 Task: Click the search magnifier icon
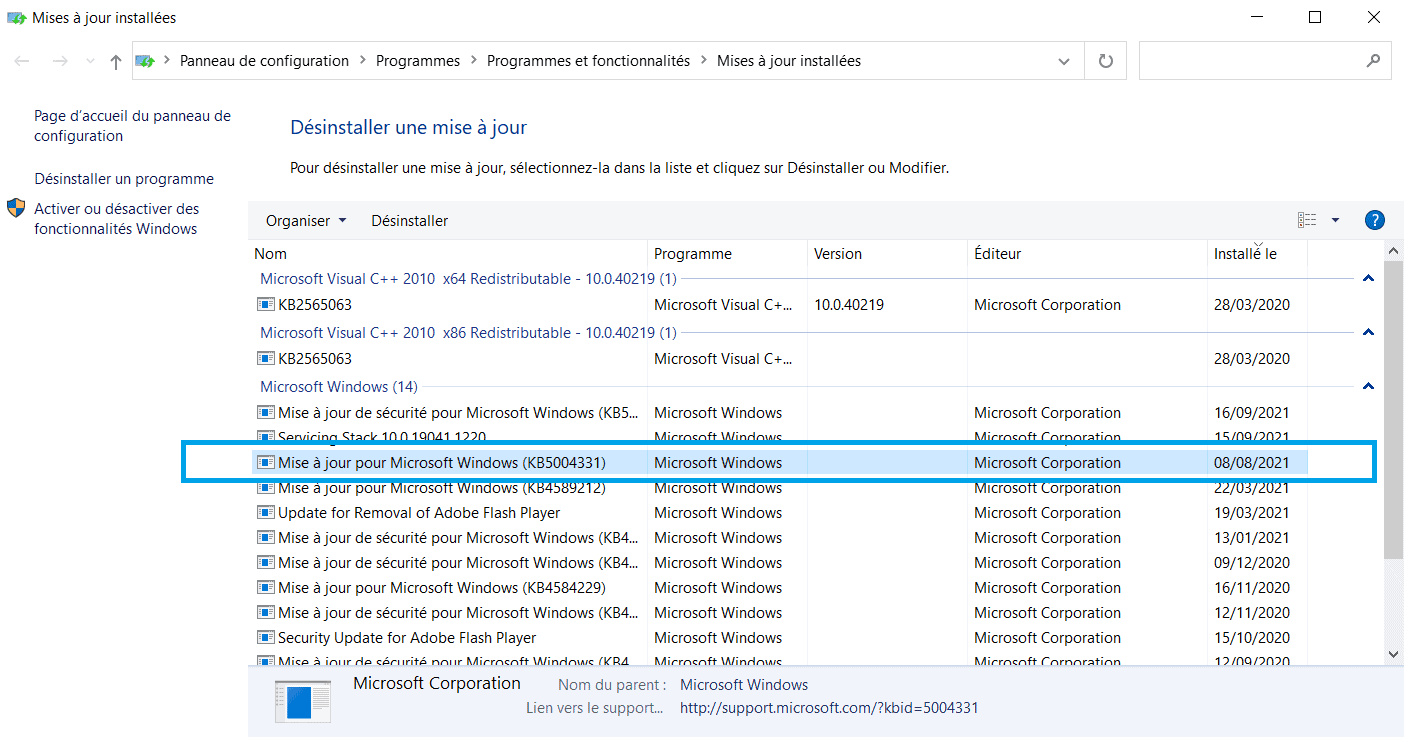tap(1374, 61)
